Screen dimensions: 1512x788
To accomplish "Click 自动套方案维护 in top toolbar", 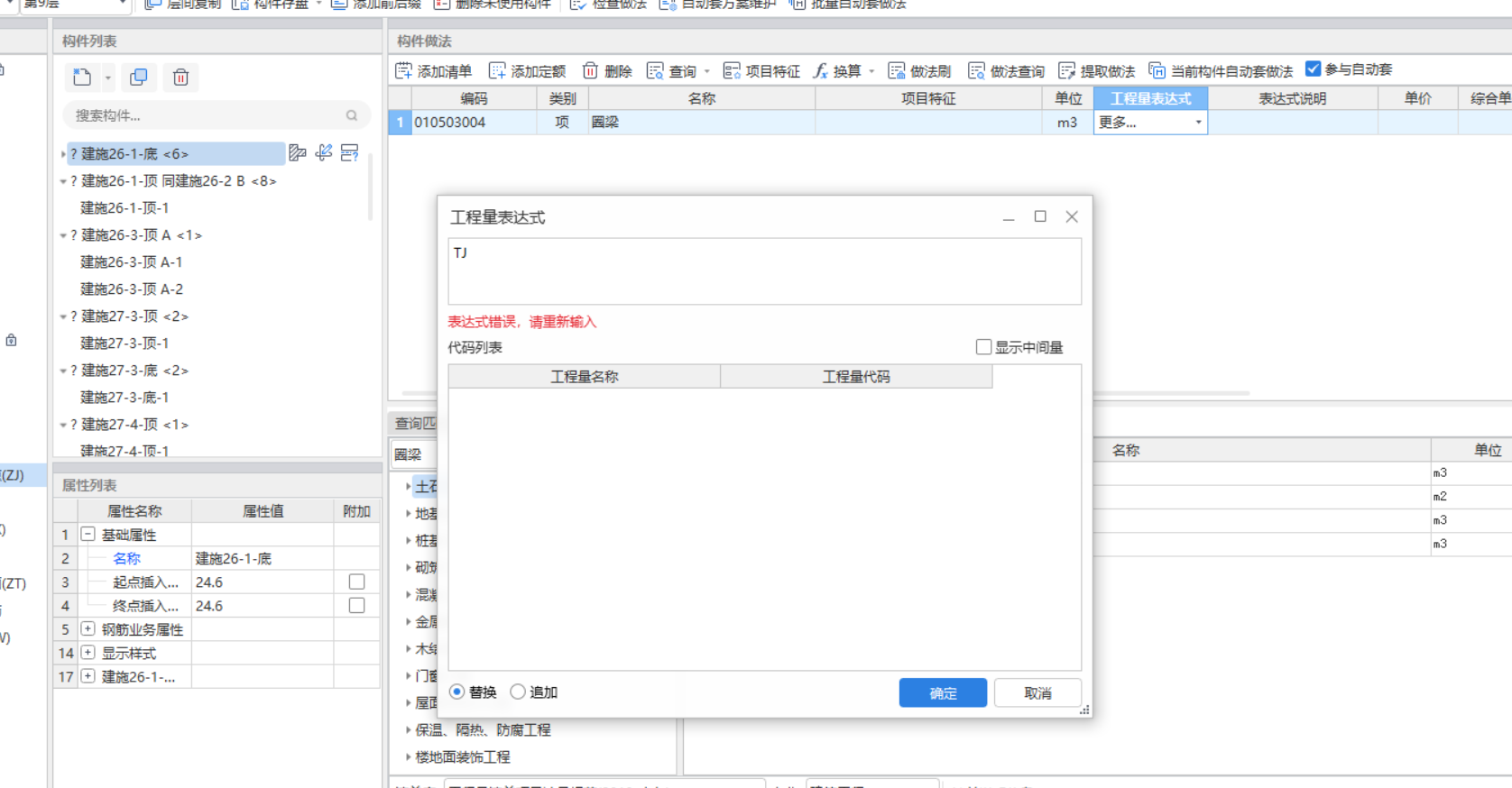I will point(718,5).
